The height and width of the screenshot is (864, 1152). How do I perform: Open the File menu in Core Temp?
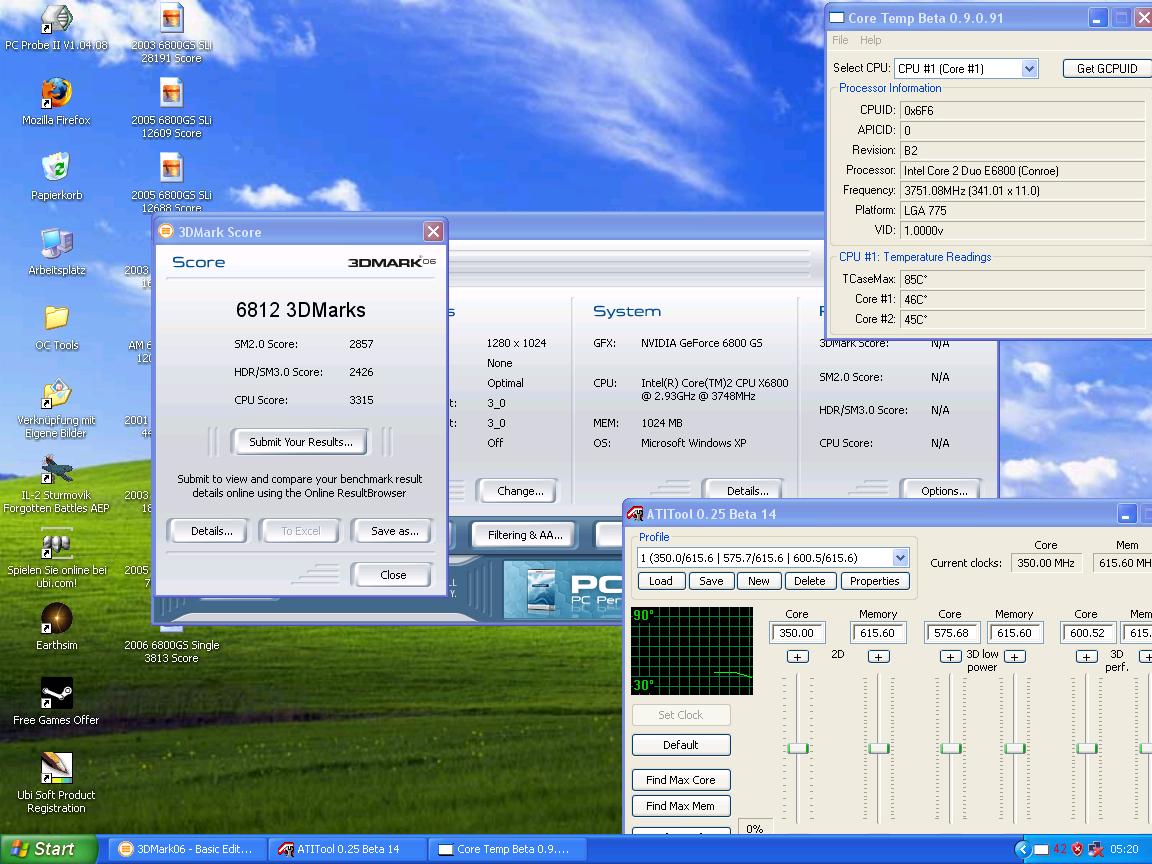click(x=840, y=40)
